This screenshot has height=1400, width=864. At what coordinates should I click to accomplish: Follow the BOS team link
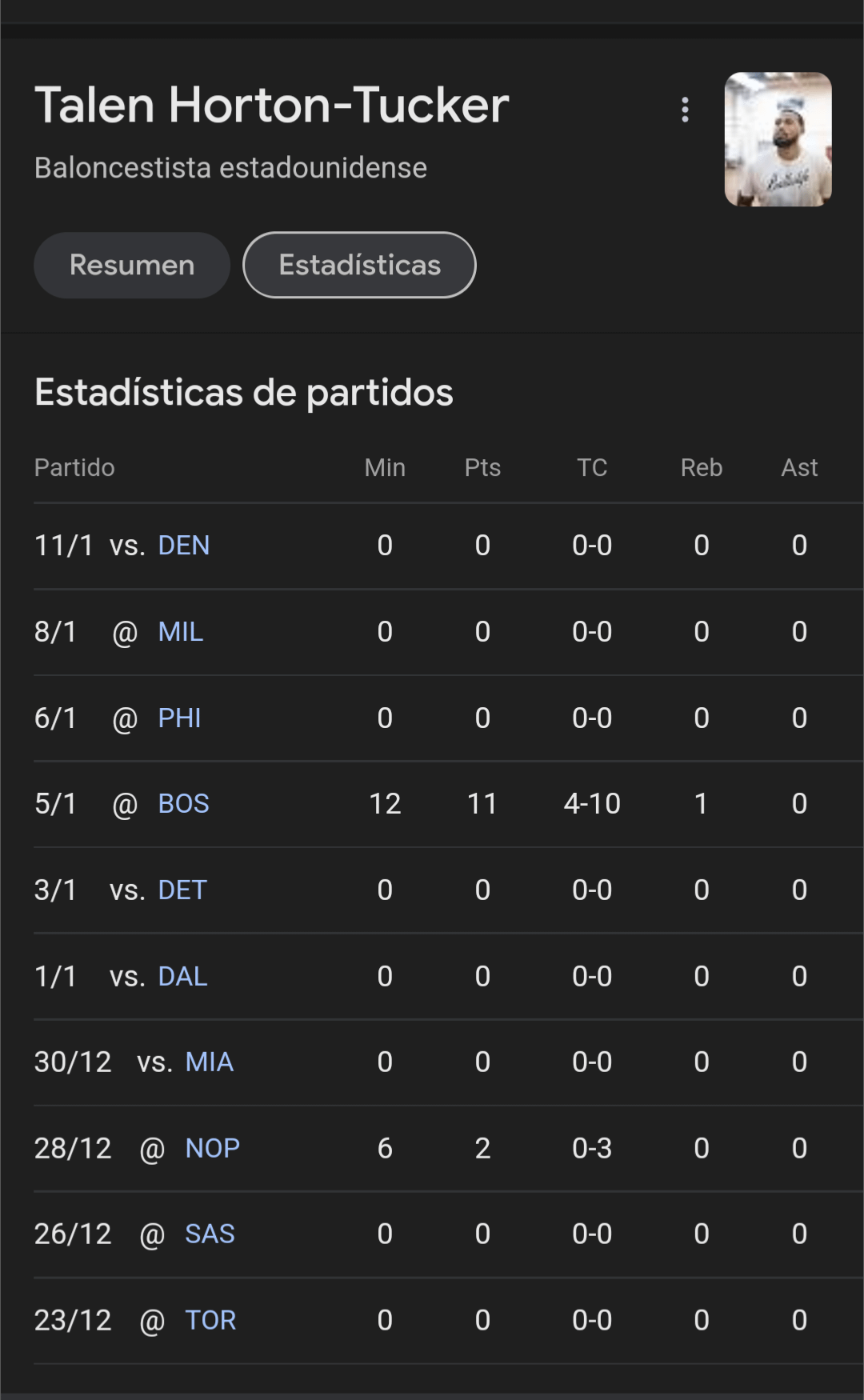184,804
